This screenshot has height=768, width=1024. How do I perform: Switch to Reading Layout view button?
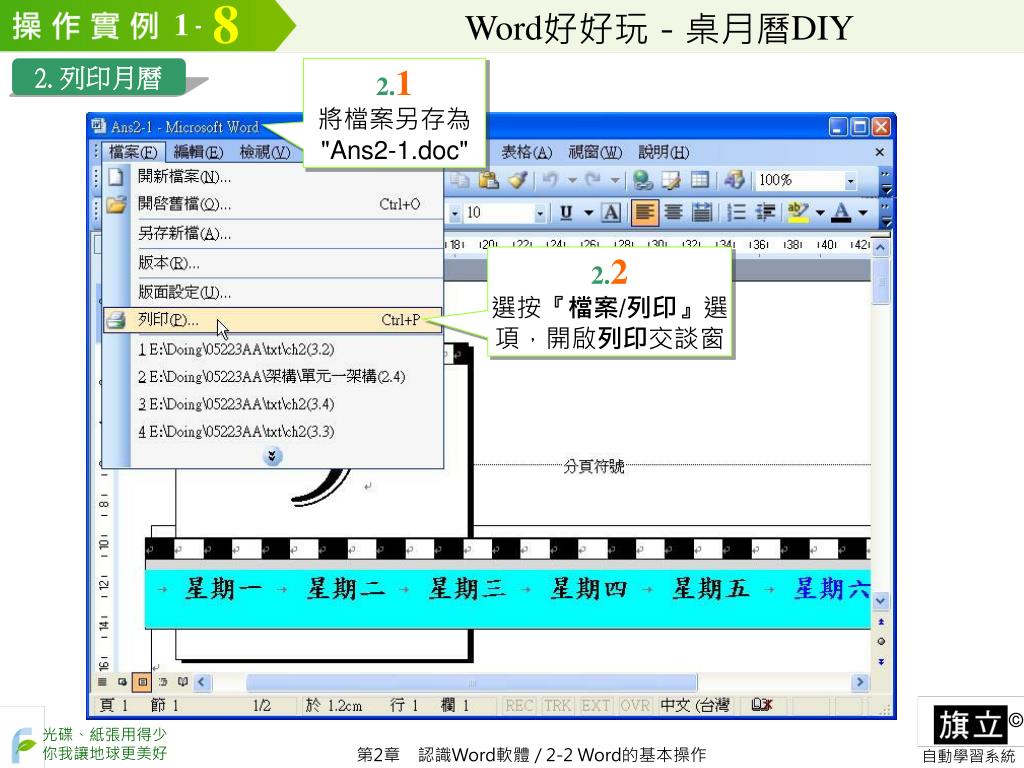(182, 682)
